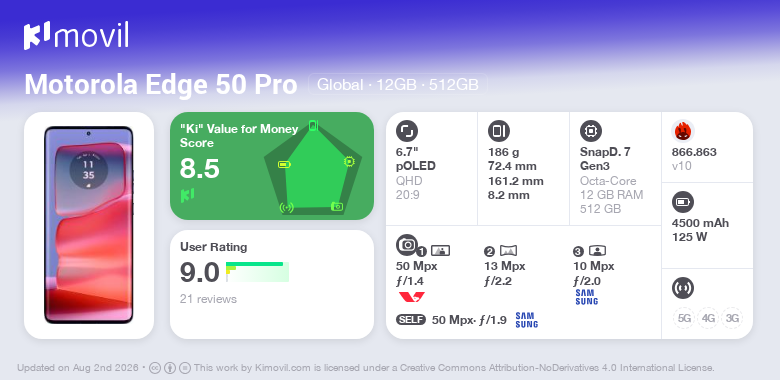
Task: Click the Motorola Edge 50 Pro title
Action: point(161,85)
